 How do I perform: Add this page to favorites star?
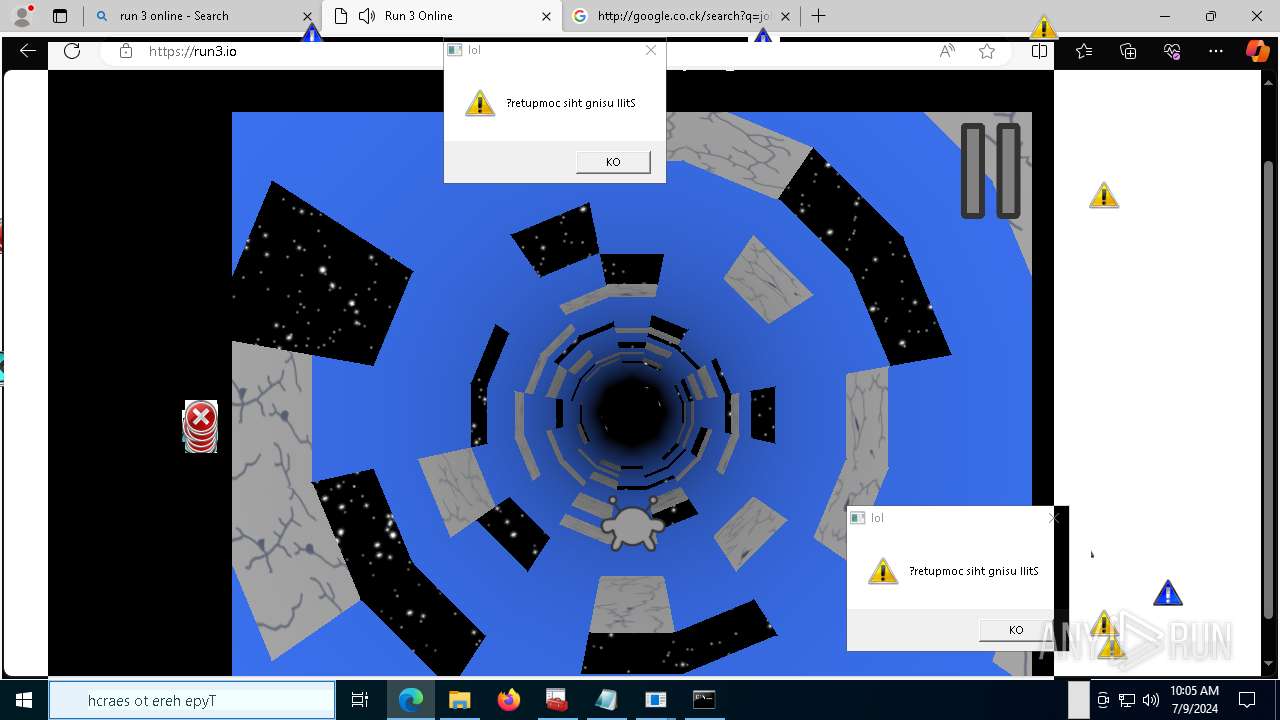[x=987, y=51]
